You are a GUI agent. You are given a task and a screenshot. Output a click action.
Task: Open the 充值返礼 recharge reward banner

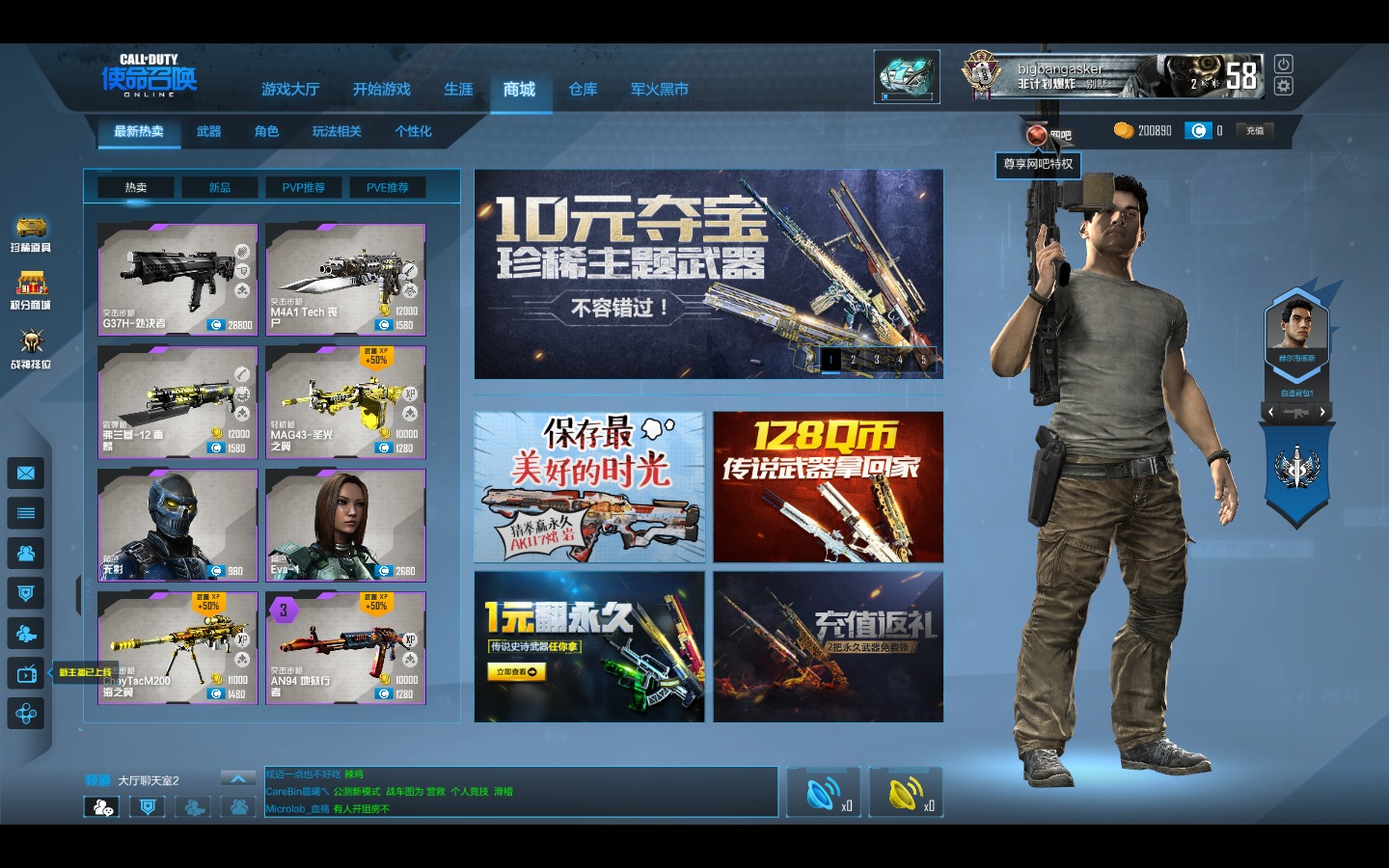pyautogui.click(x=829, y=647)
